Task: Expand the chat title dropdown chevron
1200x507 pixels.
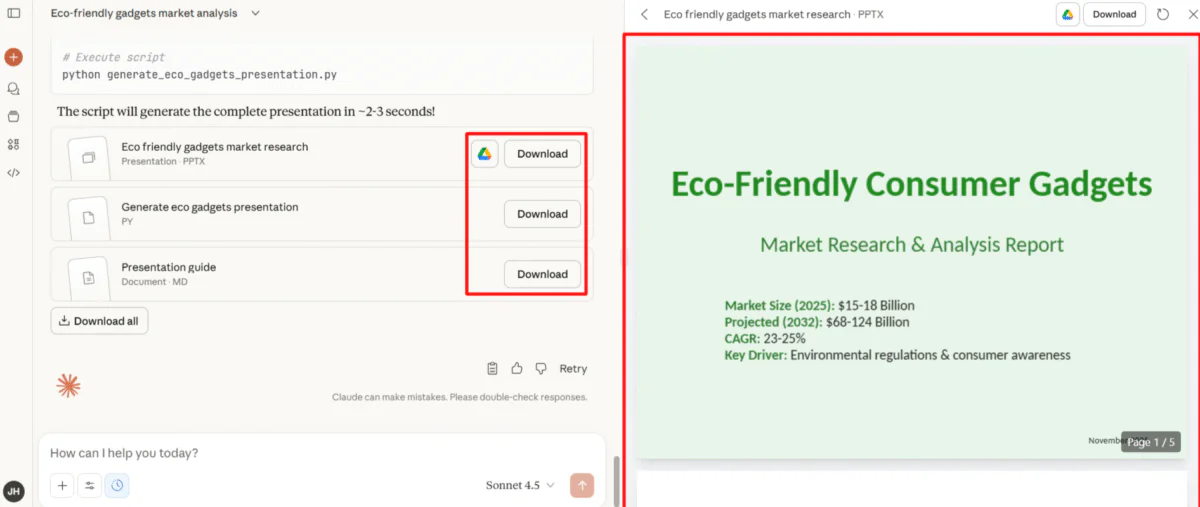Action: click(255, 13)
